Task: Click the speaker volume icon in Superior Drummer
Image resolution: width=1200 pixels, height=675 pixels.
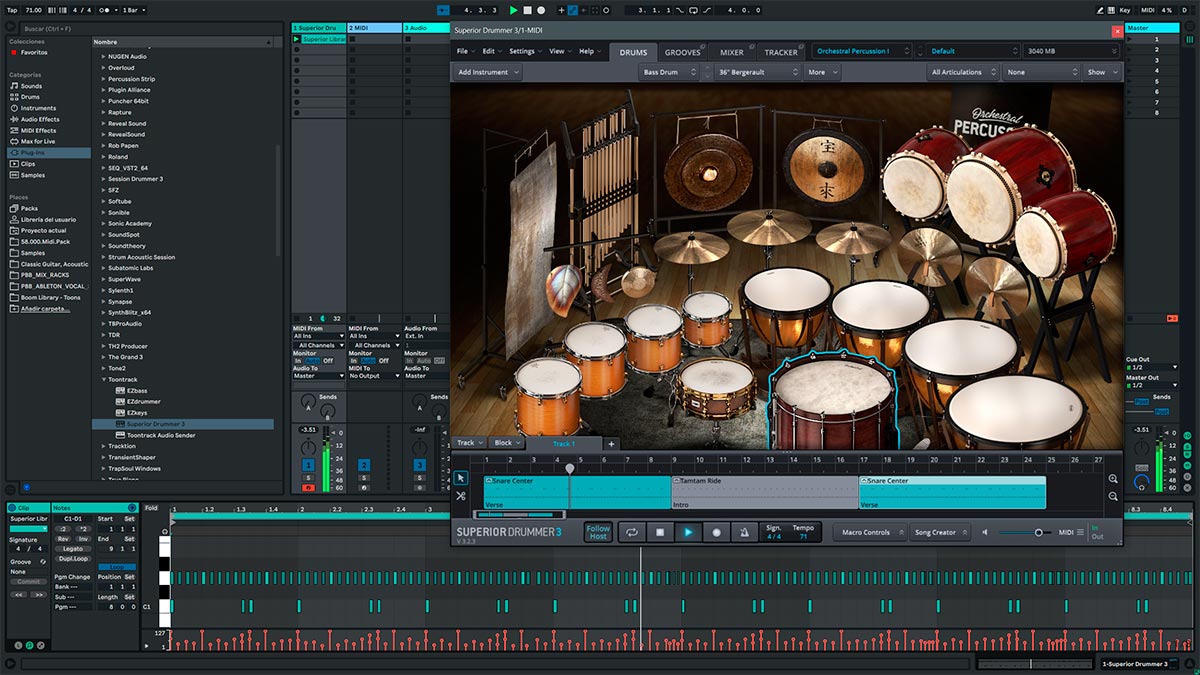Action: (x=986, y=532)
